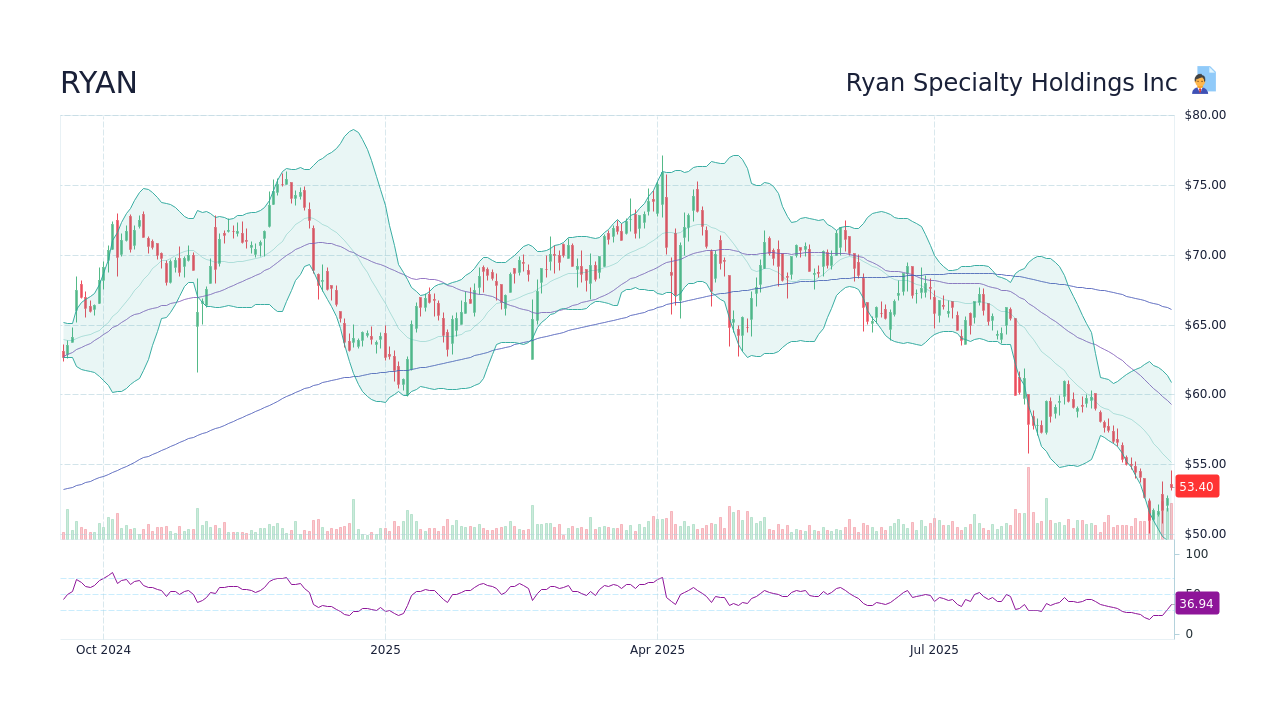Click the 100 label on the RSI axis

1197,554
